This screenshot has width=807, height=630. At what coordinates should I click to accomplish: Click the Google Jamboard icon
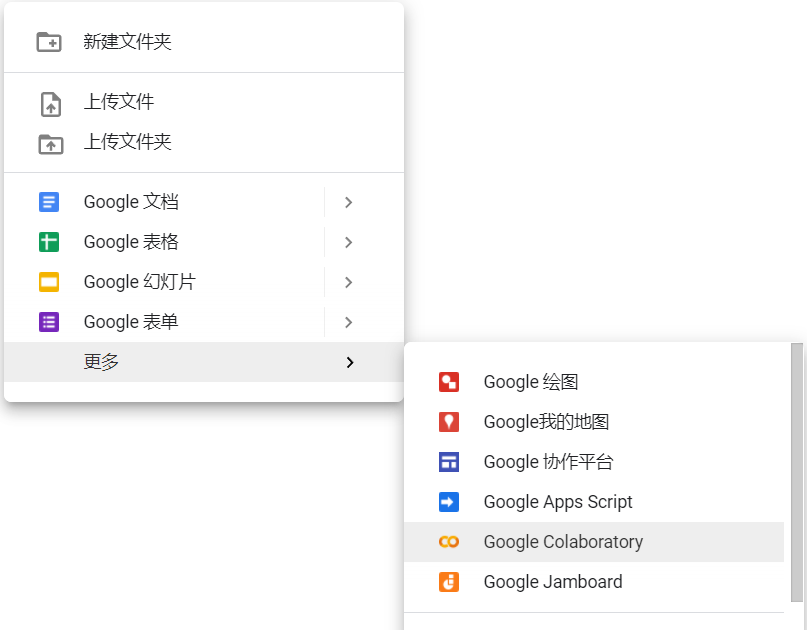pos(450,582)
